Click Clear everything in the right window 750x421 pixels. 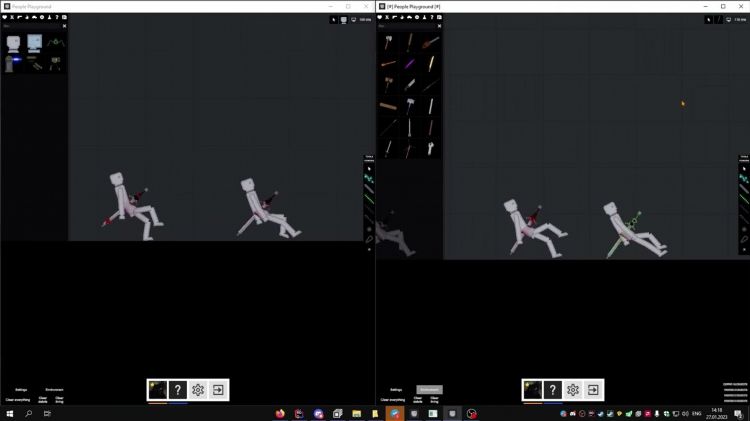[393, 399]
